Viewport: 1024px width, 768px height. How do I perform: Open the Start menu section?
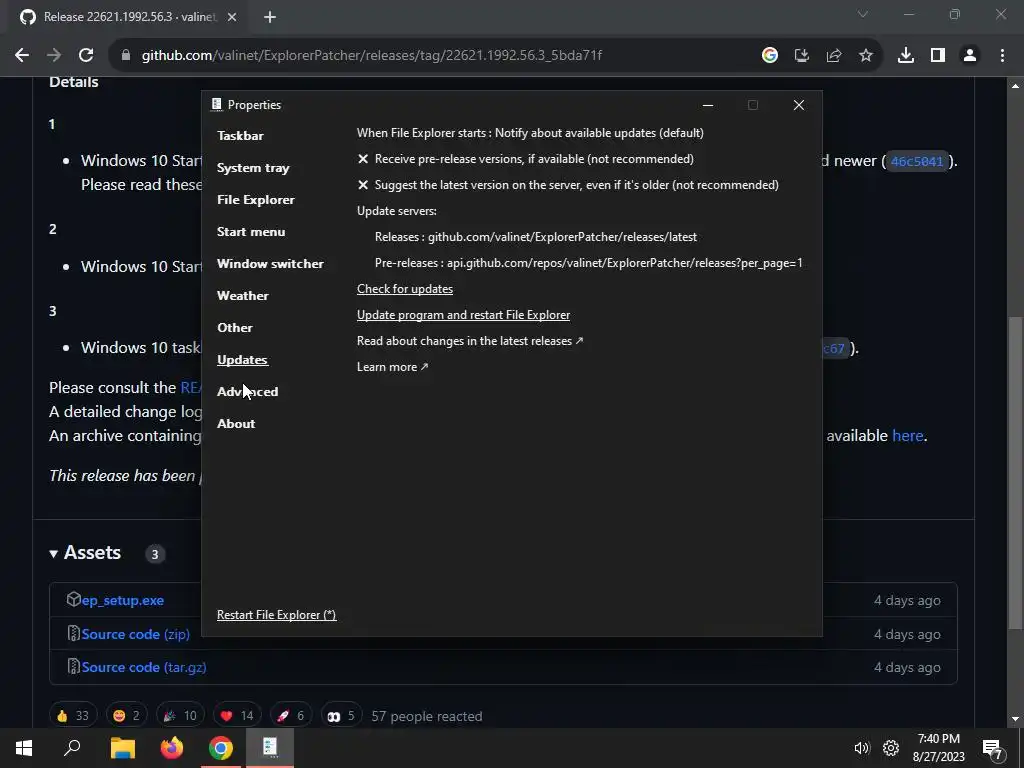(251, 232)
